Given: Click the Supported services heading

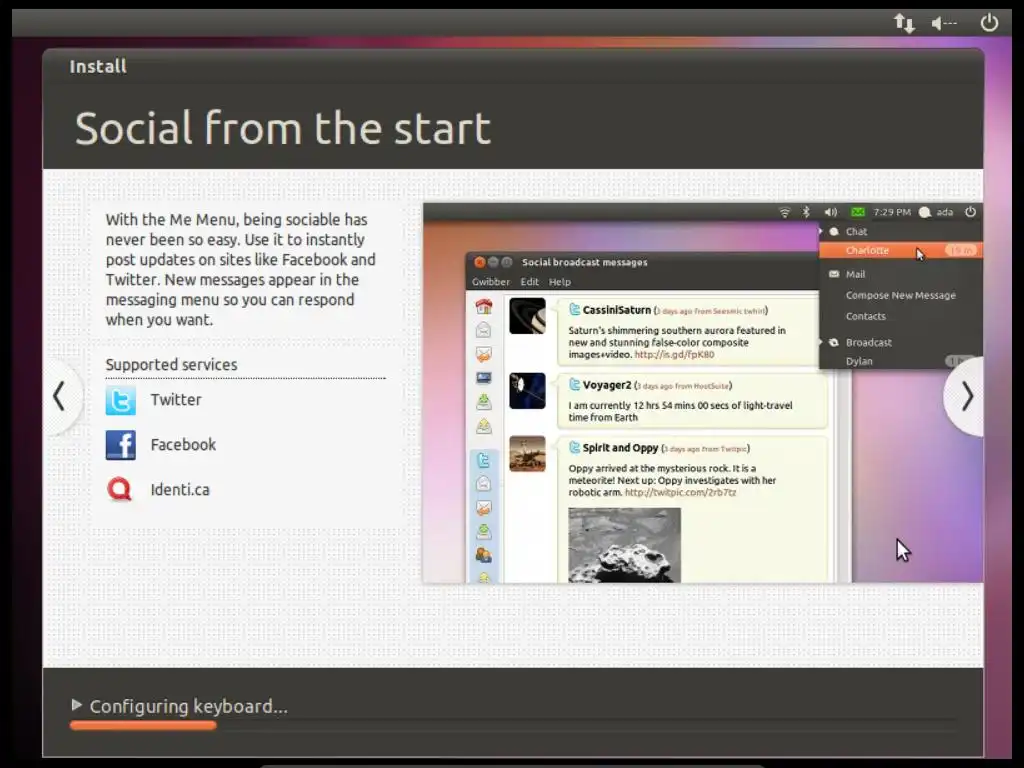Looking at the screenshot, I should point(171,364).
